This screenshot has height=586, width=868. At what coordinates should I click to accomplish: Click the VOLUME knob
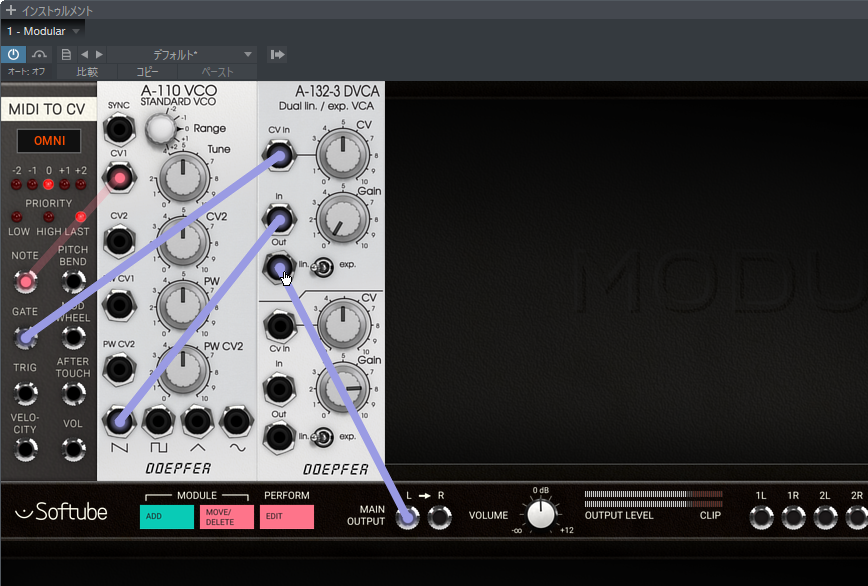click(541, 514)
